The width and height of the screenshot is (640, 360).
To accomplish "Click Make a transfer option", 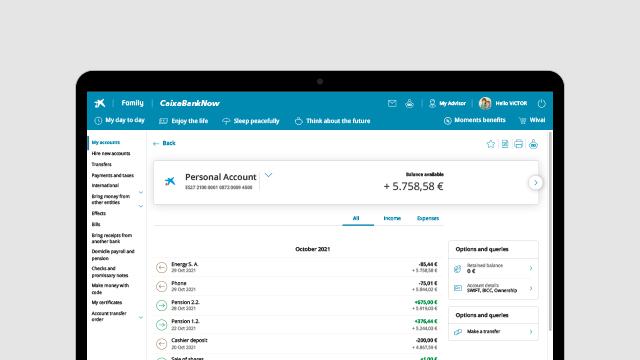I will tap(493, 332).
